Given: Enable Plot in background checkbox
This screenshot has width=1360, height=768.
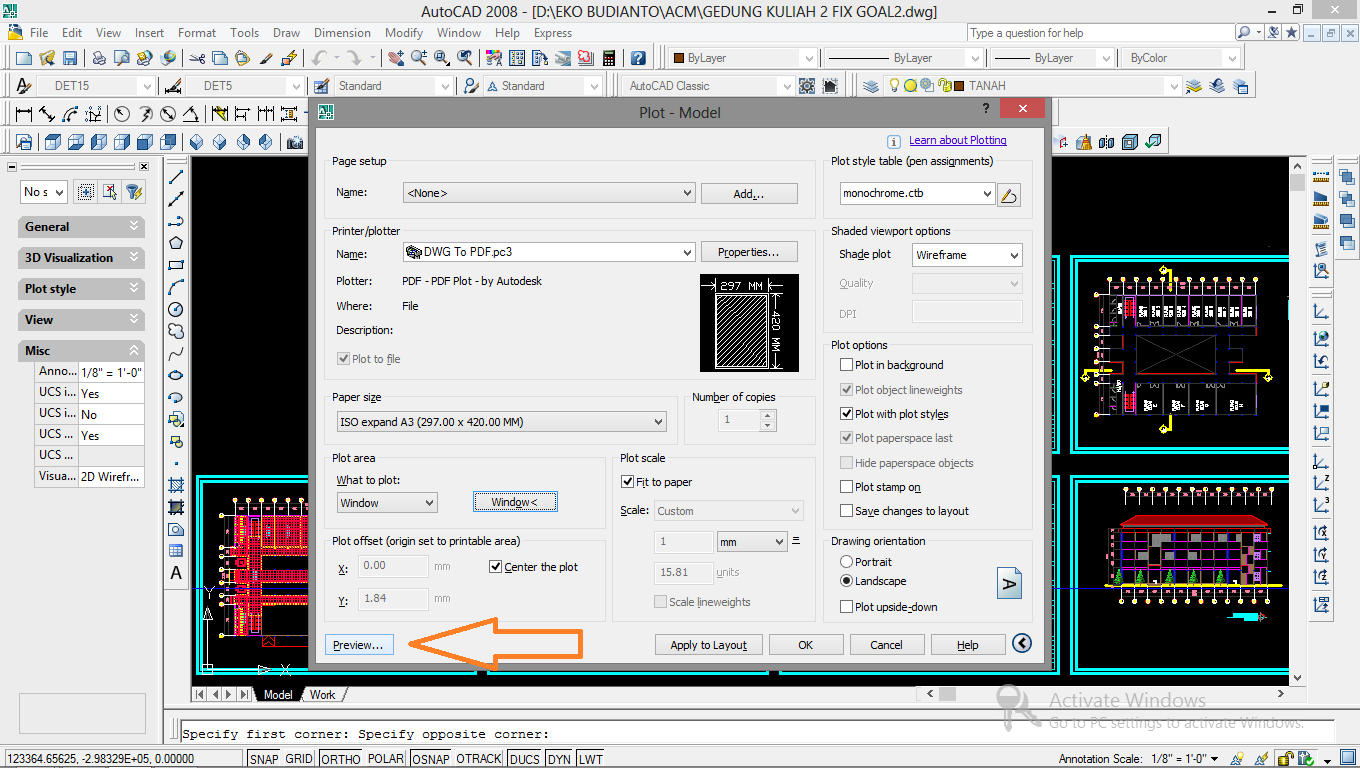Looking at the screenshot, I should click(x=847, y=365).
